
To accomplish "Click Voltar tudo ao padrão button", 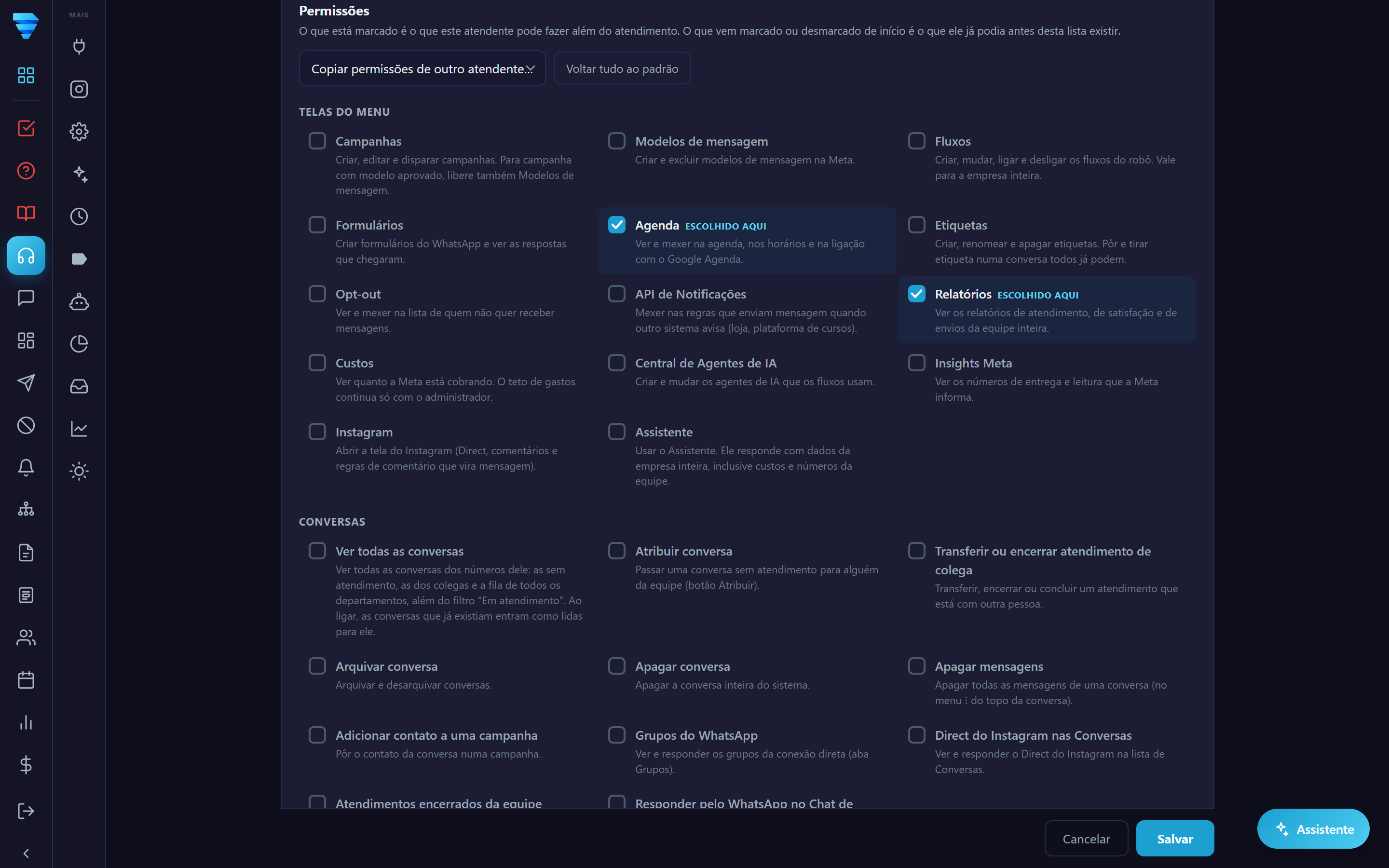I will coord(622,68).
